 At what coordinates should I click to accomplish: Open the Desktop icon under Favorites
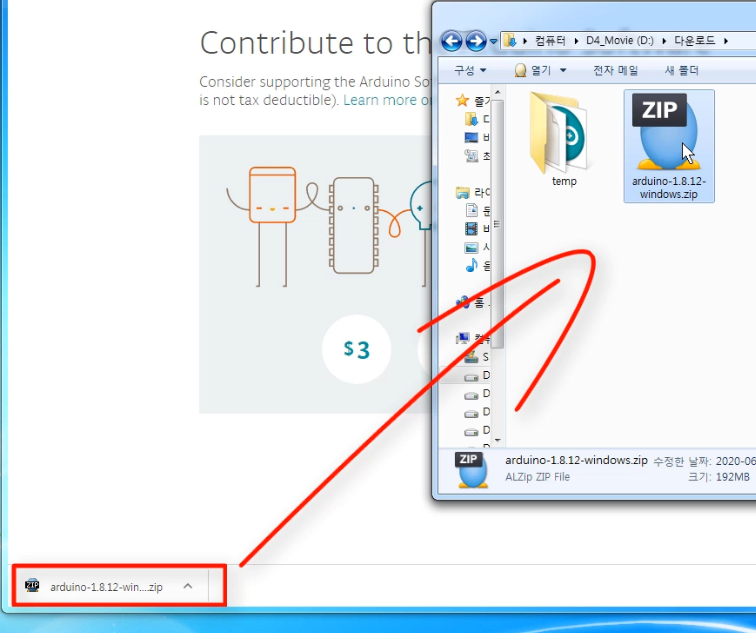pos(471,137)
